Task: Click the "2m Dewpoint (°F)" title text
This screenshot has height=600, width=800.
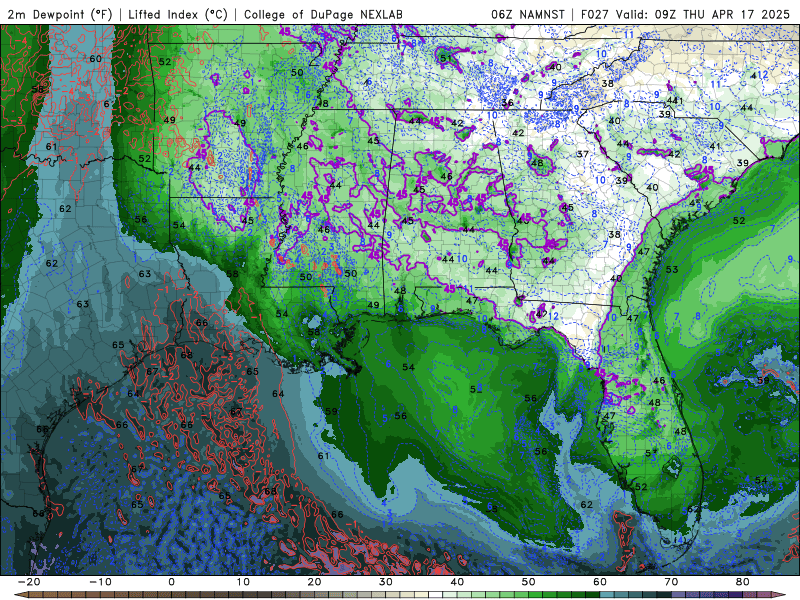Action: click(x=59, y=14)
